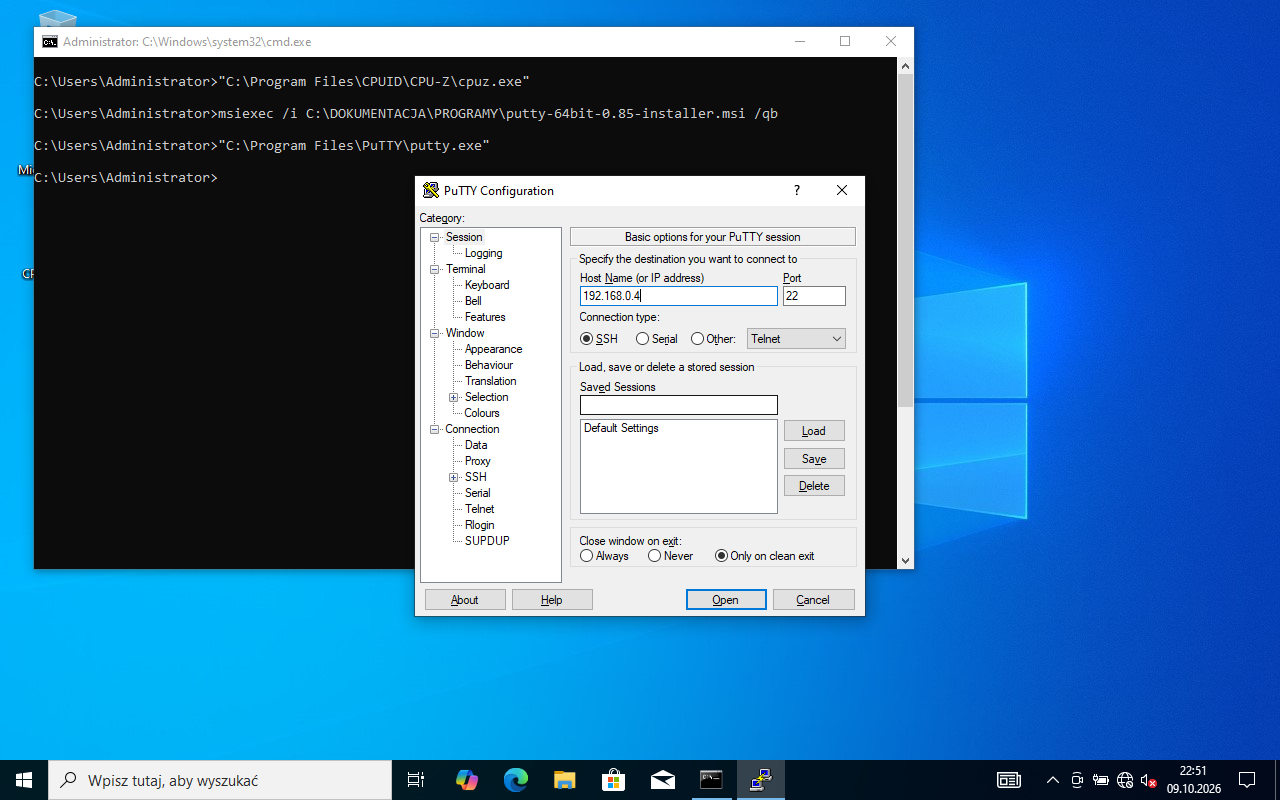Screen dimensions: 1280x800
Task: Select the Serial connection type
Action: 657,339
